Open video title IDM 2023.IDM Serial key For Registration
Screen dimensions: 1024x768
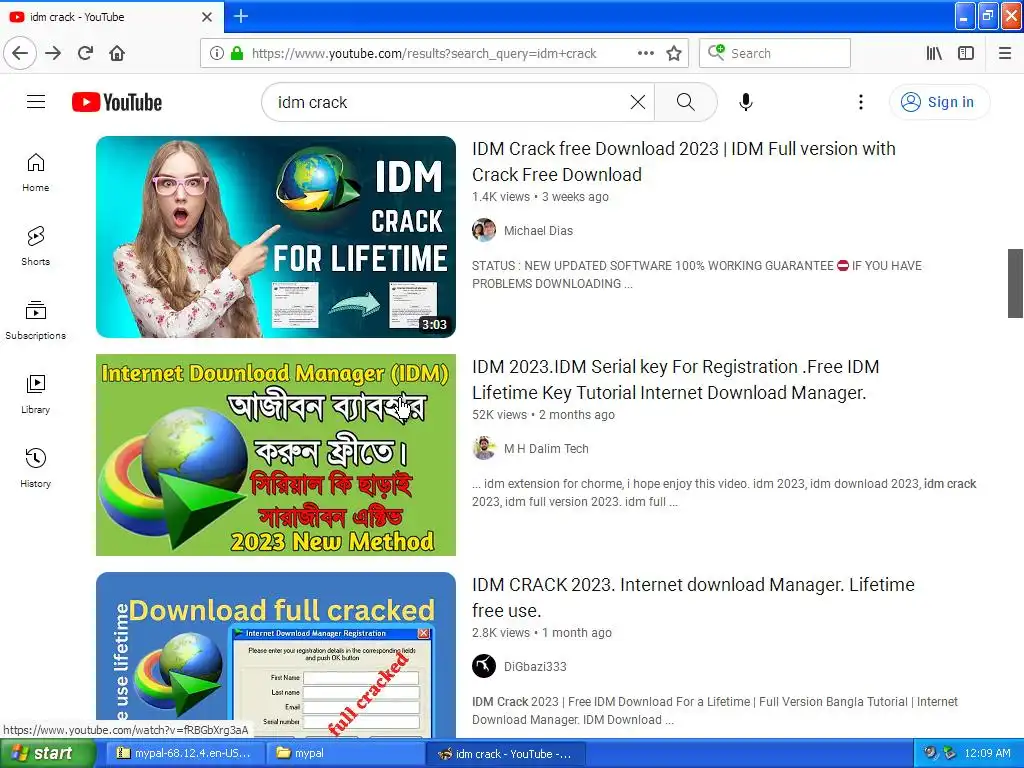point(675,379)
